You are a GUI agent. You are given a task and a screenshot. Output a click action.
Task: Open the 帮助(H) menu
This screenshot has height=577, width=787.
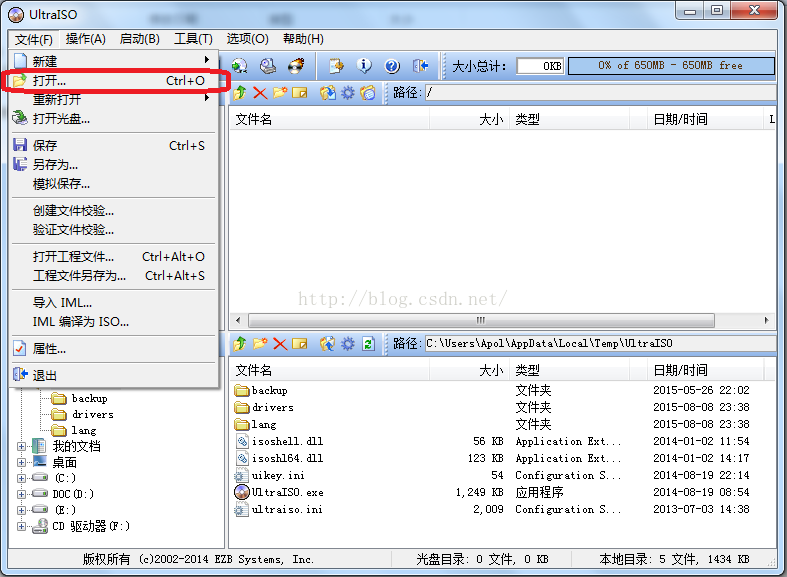pos(303,39)
